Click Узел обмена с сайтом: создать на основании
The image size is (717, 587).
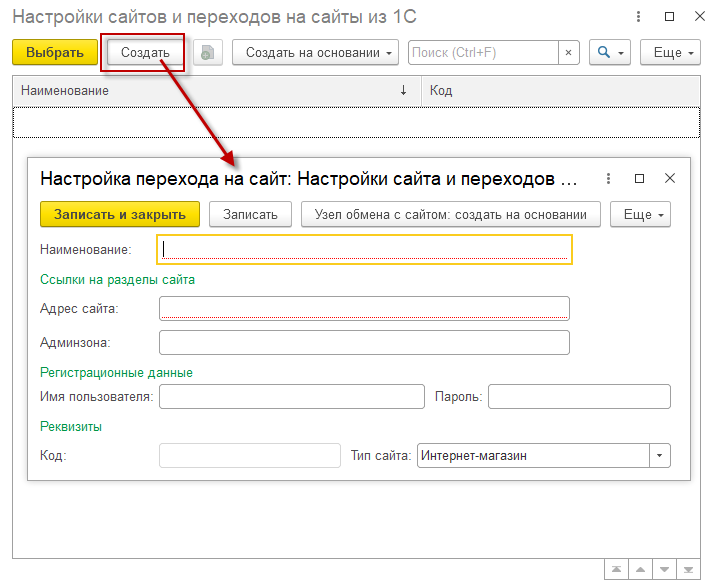[x=450, y=214]
